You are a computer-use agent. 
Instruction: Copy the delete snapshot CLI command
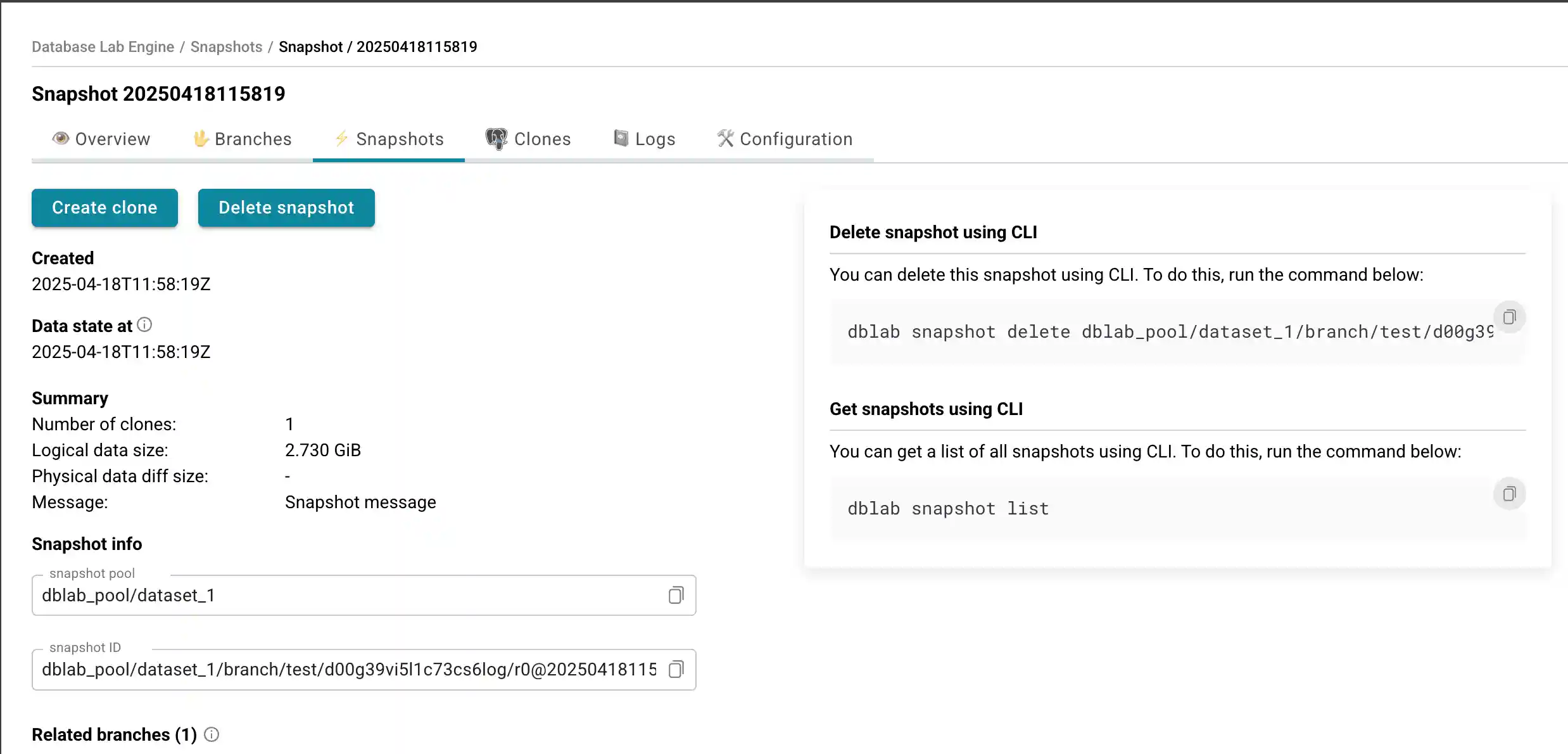(1510, 317)
